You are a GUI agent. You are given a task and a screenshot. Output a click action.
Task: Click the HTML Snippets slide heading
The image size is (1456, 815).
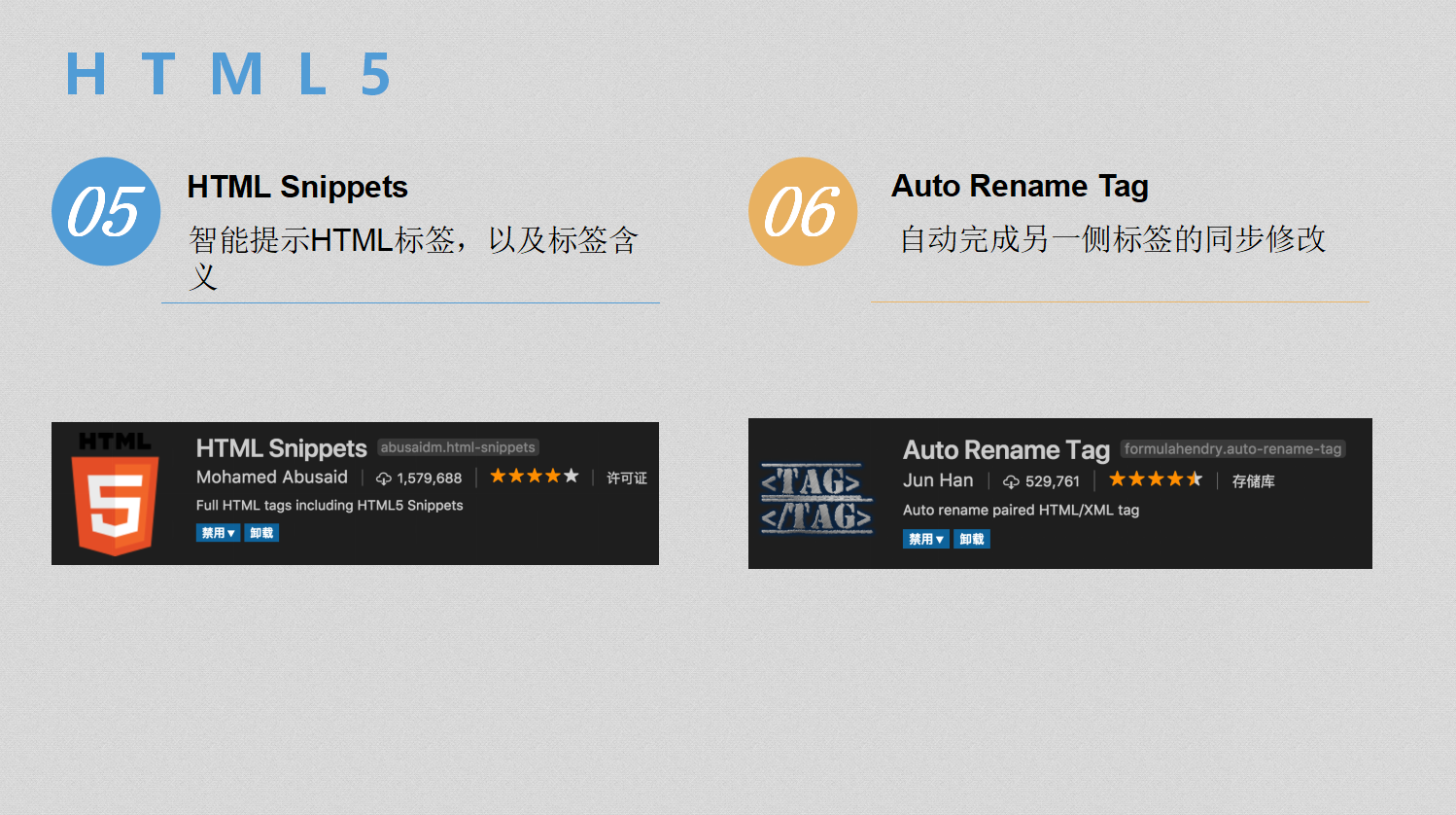(x=297, y=187)
